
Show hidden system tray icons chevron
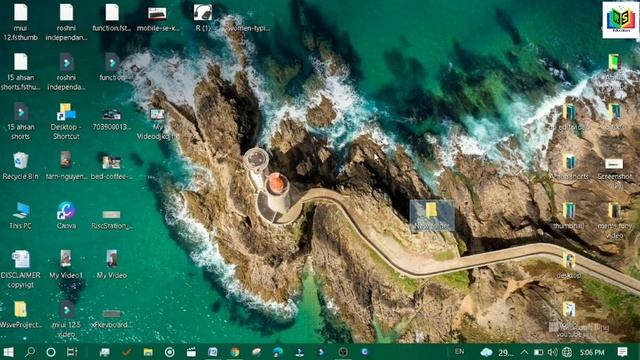(524, 352)
